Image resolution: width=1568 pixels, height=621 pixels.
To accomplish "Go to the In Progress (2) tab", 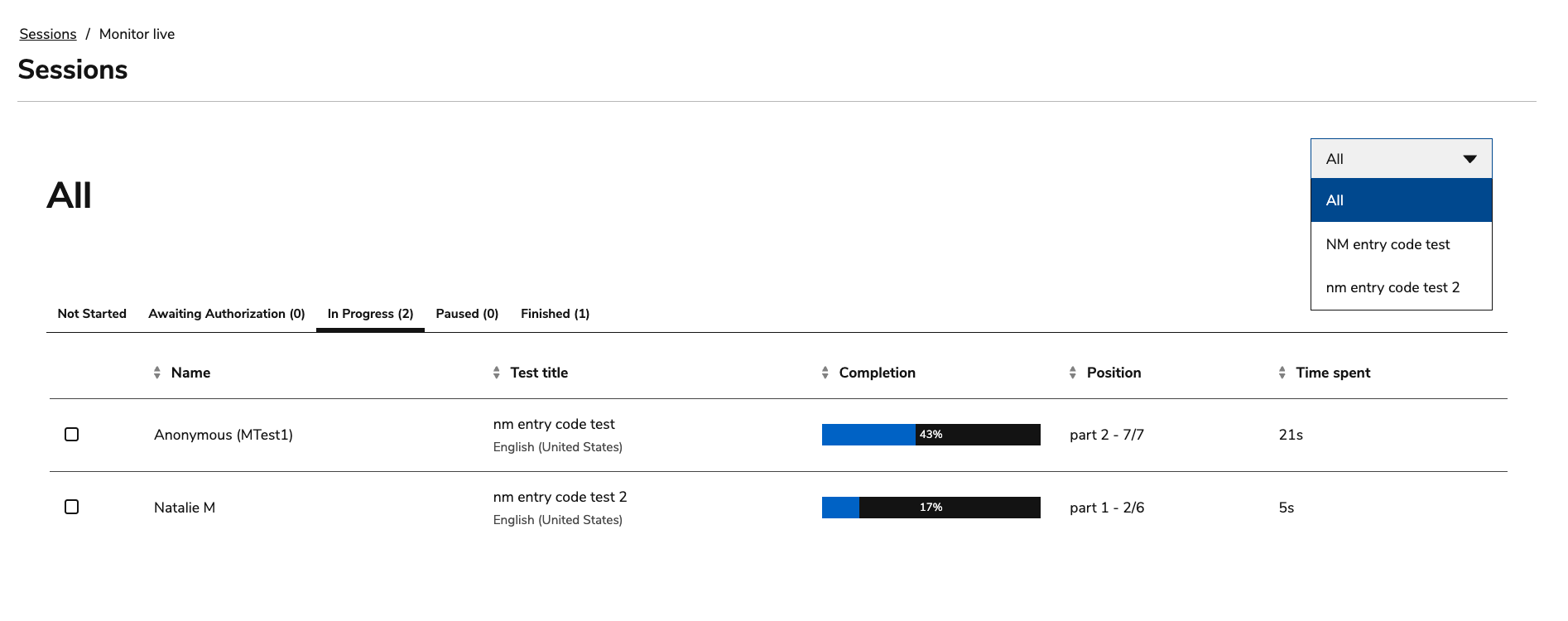I will click(370, 314).
